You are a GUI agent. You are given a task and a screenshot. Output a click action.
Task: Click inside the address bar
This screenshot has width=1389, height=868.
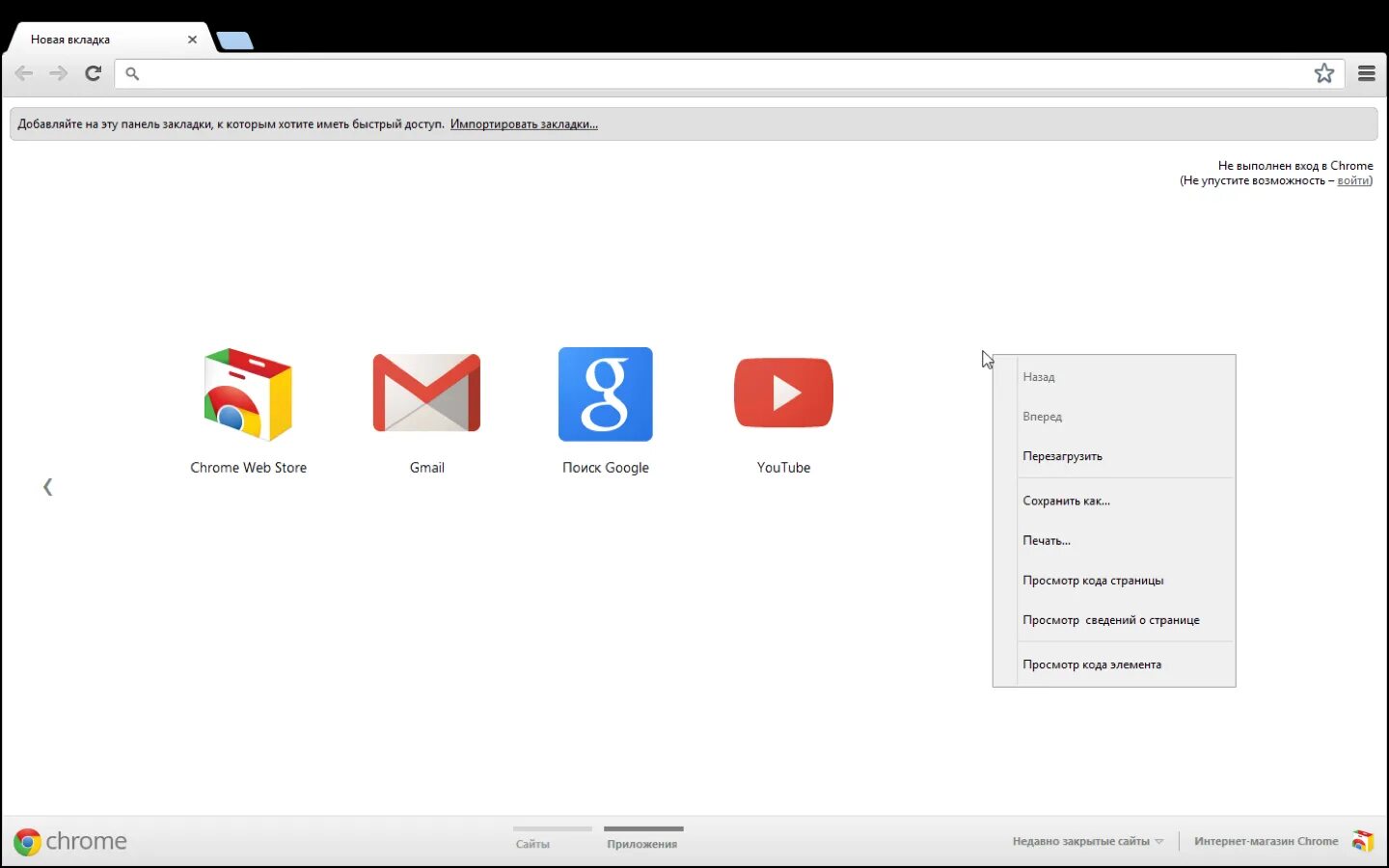[675, 73]
